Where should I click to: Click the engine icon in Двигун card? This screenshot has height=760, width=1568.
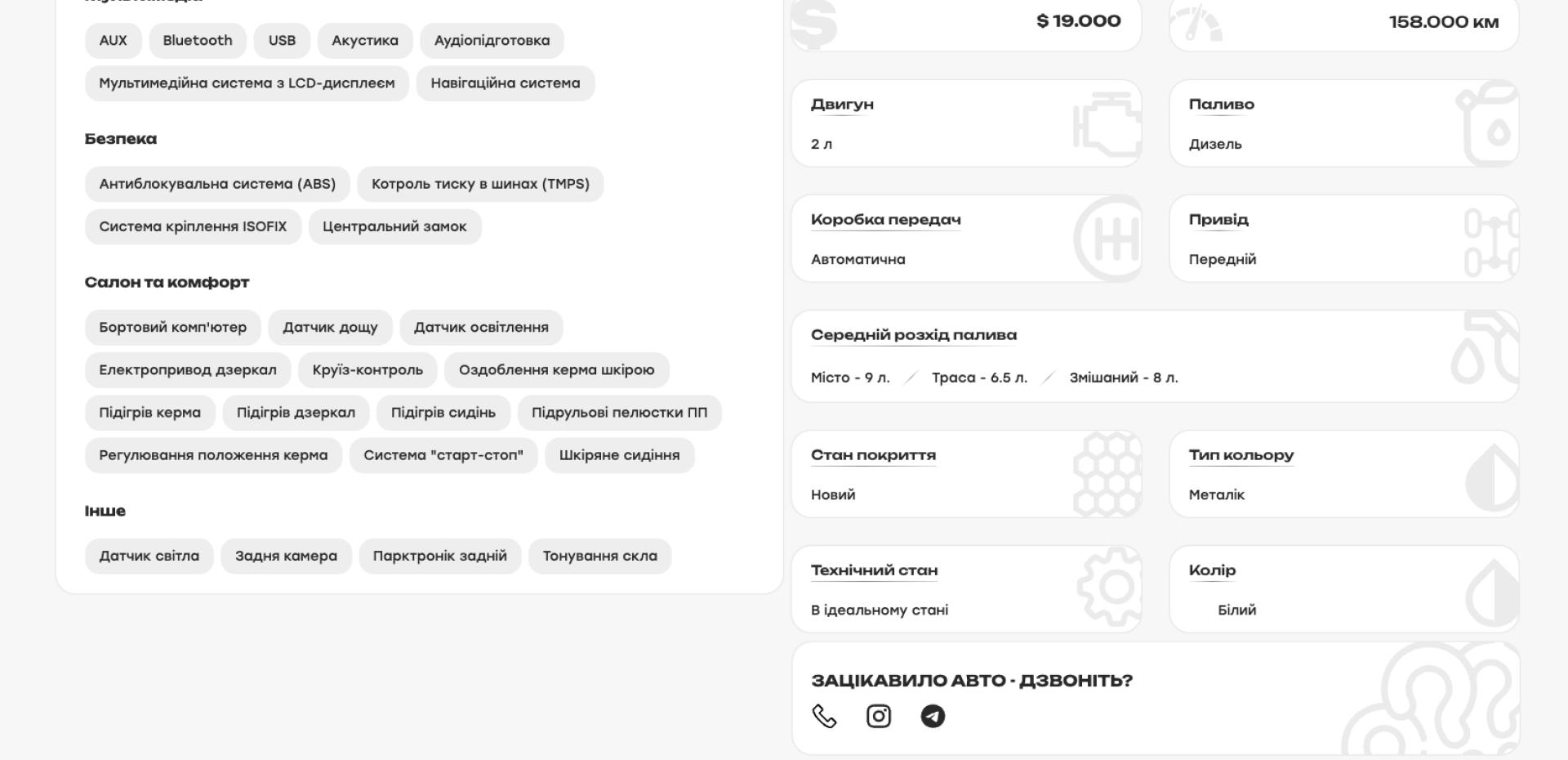click(1107, 124)
